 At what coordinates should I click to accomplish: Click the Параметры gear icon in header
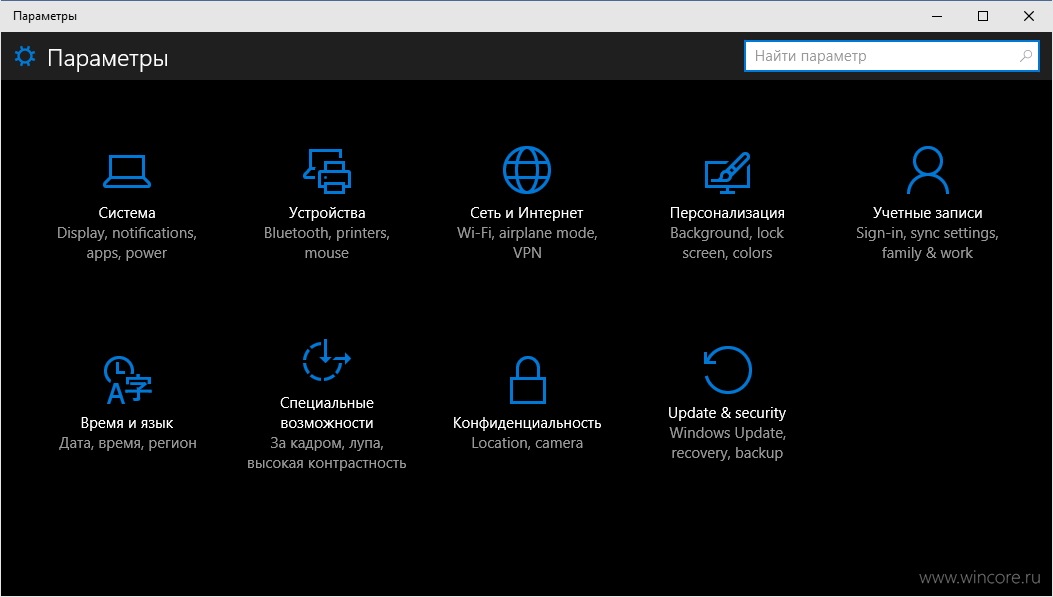coord(25,56)
